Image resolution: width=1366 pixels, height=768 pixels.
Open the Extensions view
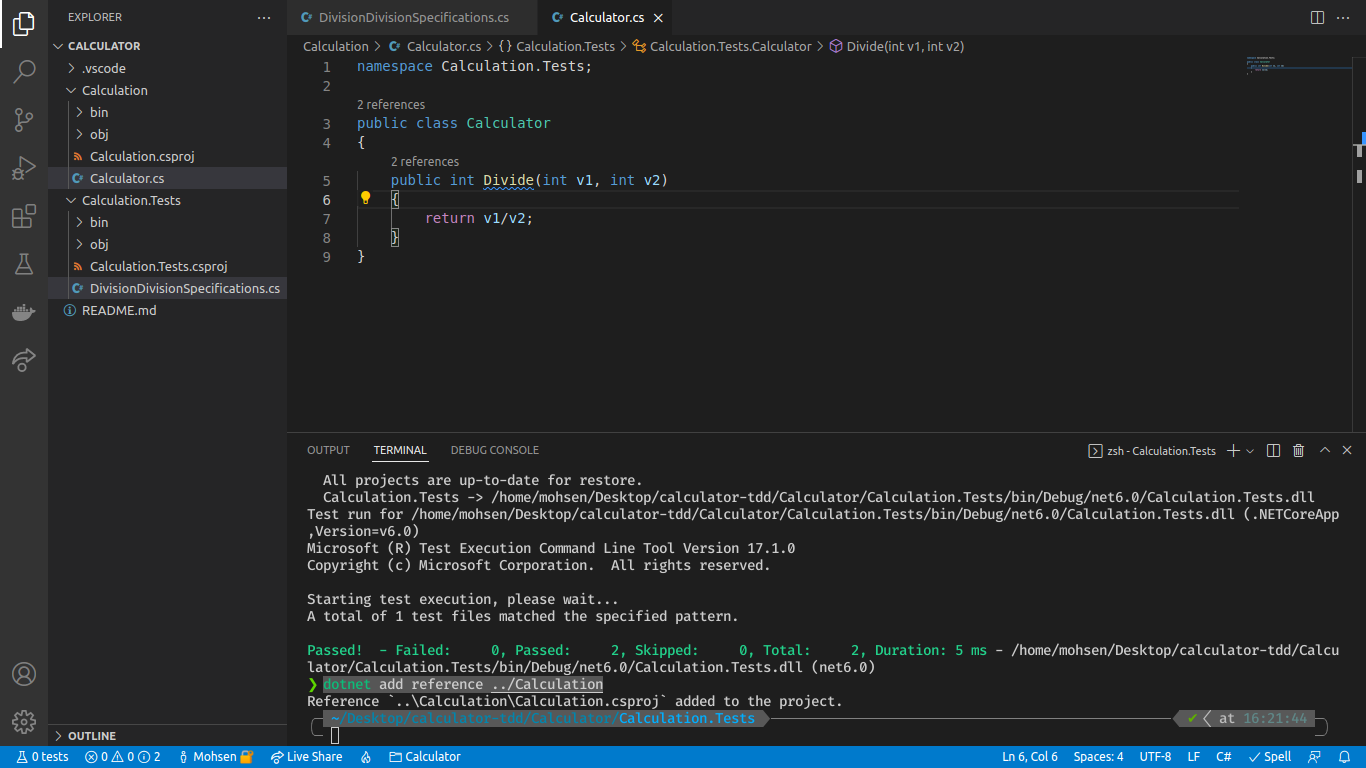point(24,217)
